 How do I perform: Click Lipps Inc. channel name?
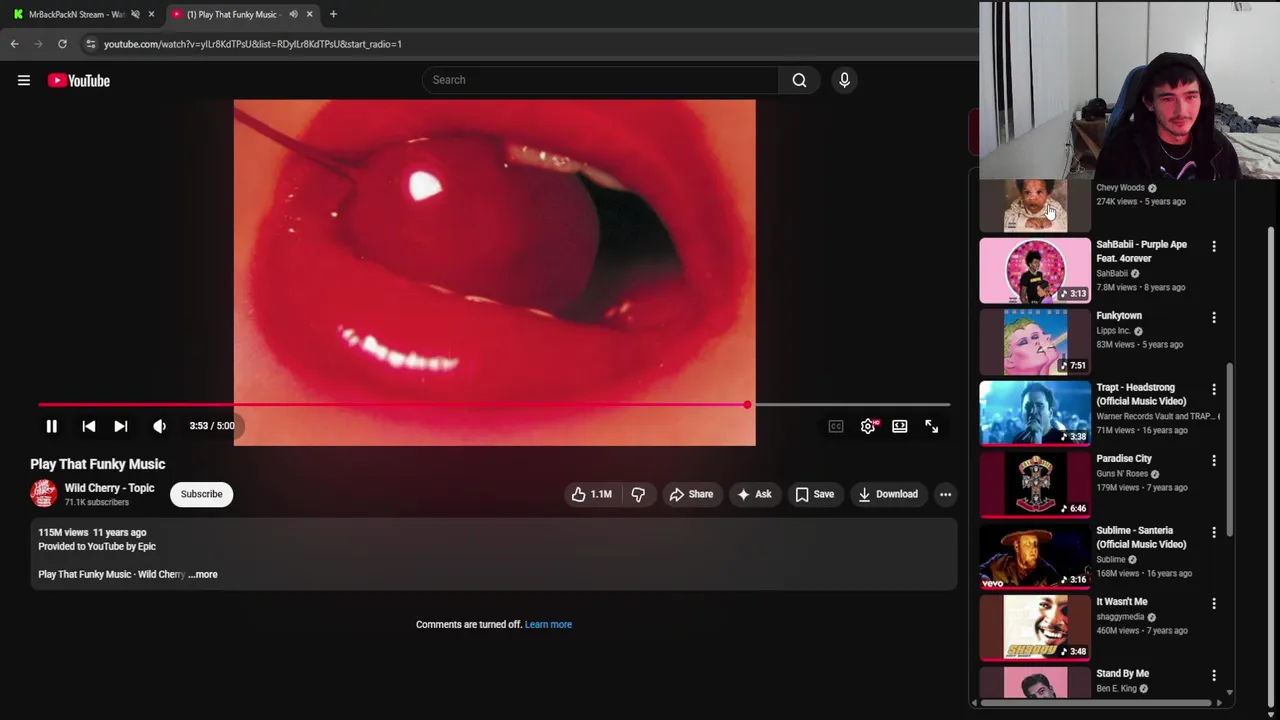coord(1113,331)
